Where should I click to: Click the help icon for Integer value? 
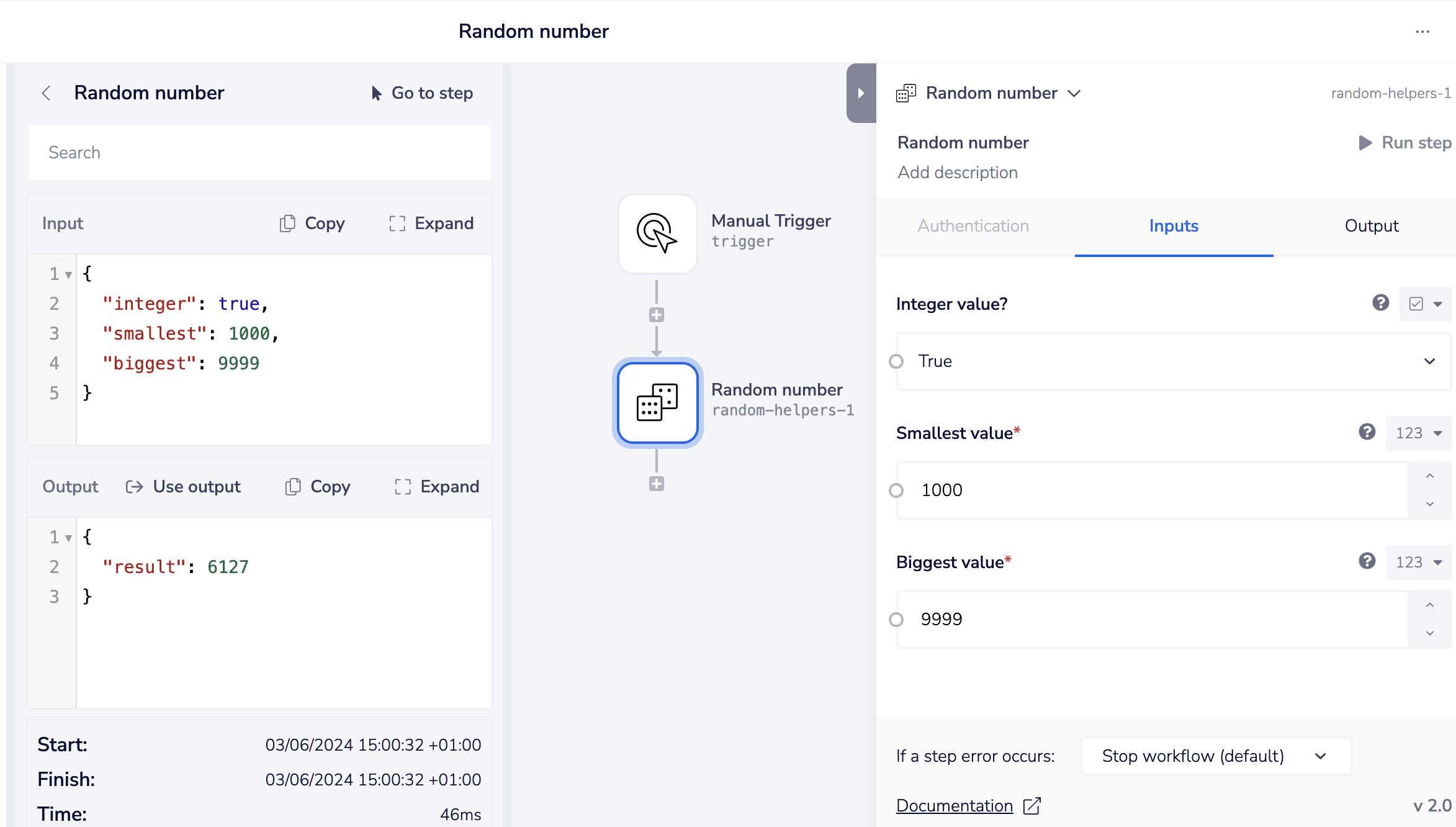pos(1380,303)
